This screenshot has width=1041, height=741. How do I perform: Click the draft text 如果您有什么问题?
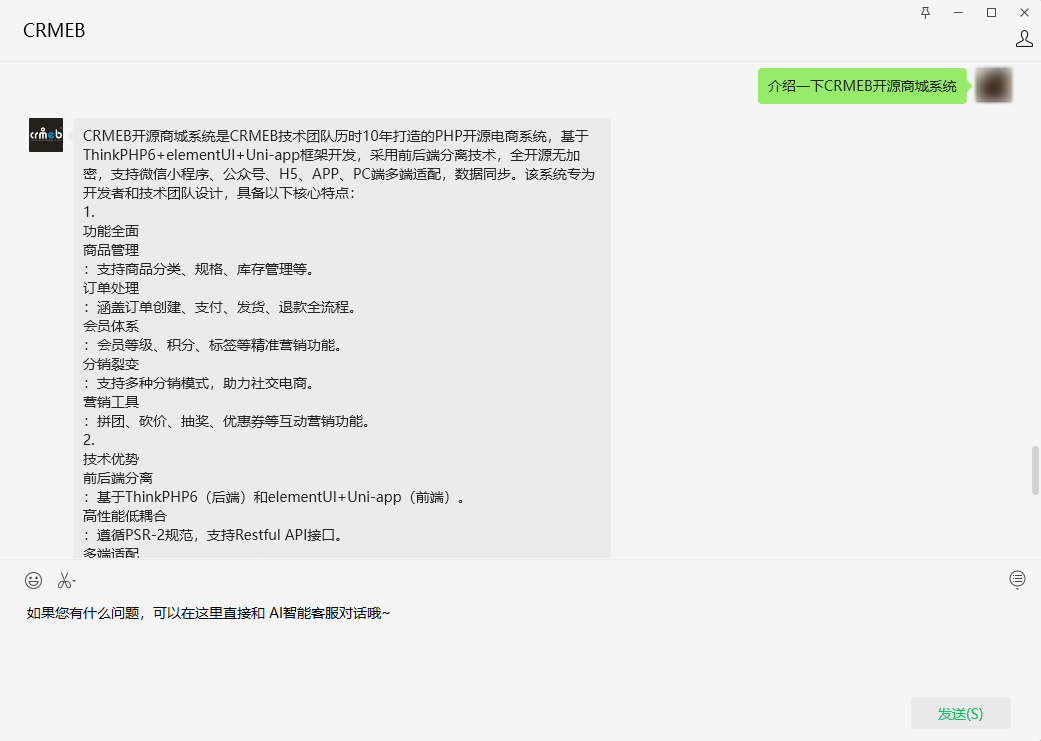(x=82, y=613)
